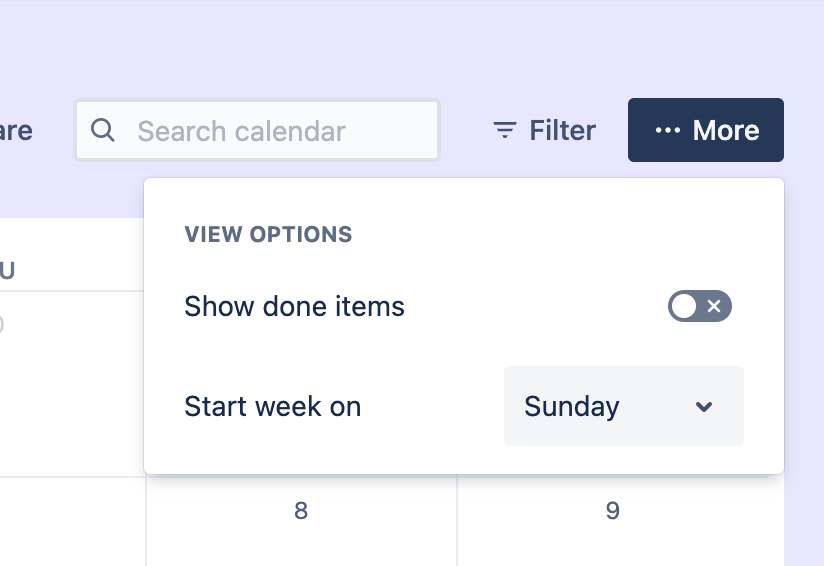Click the Filter lines icon
The width and height of the screenshot is (824, 566).
coord(505,130)
